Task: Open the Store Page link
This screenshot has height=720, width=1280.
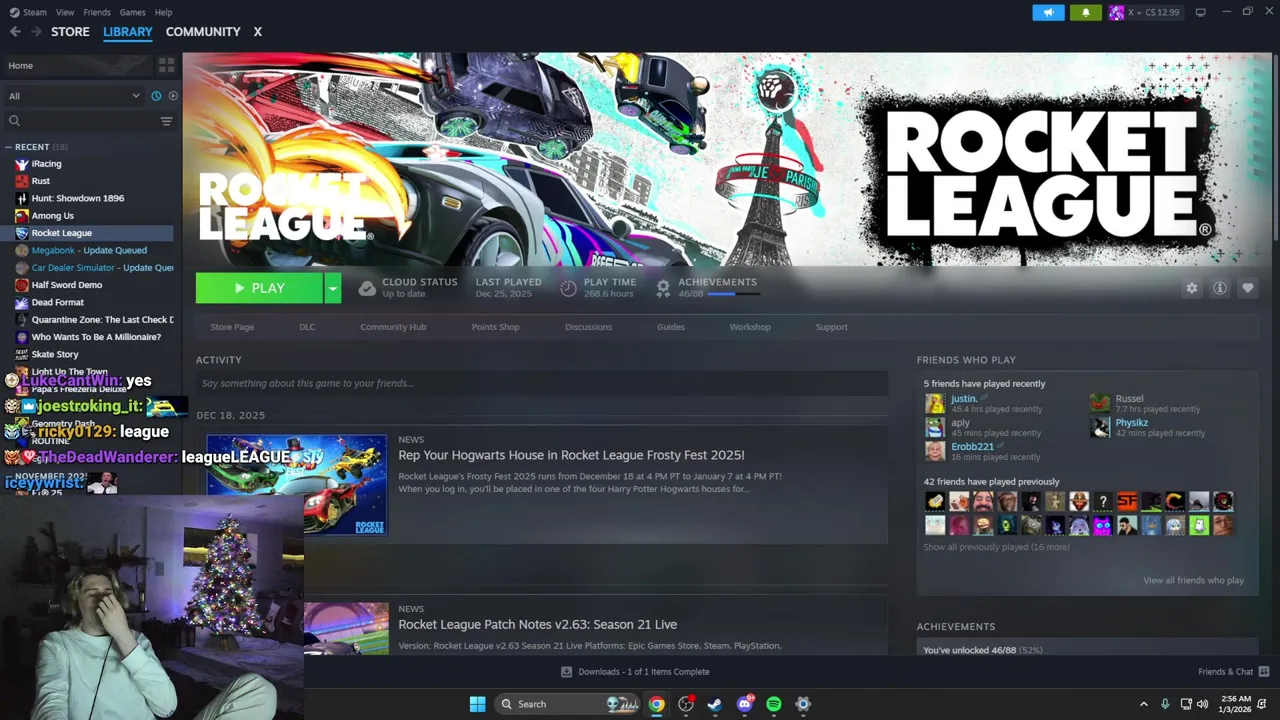Action: [x=232, y=327]
